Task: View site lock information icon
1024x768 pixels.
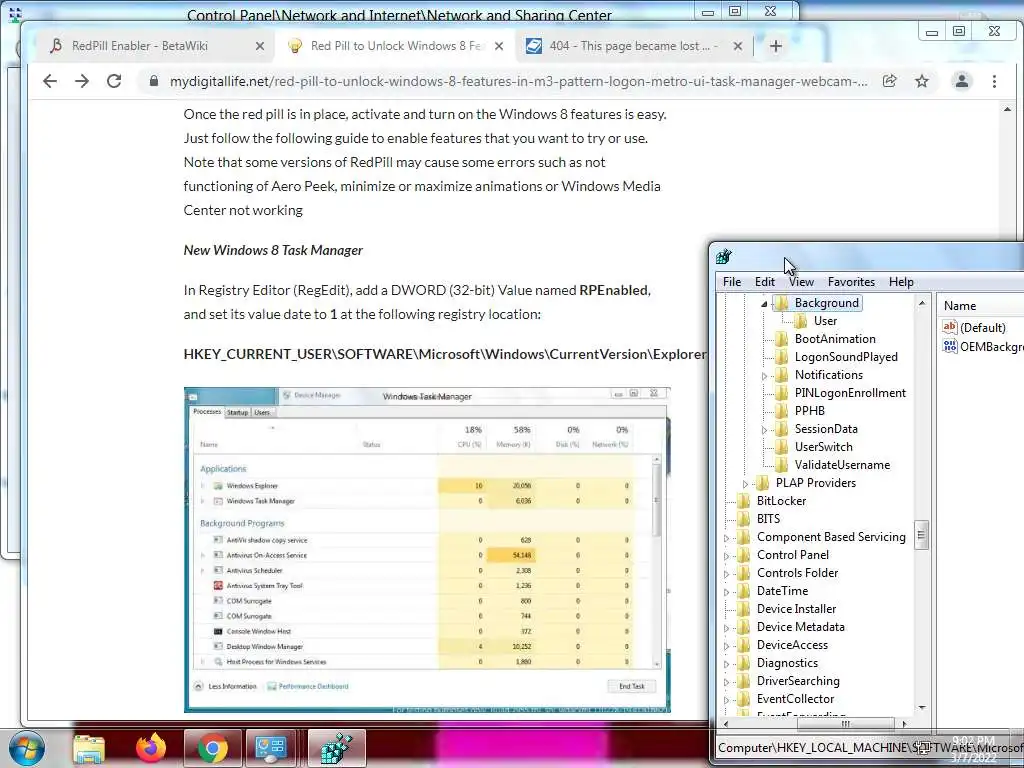Action: (153, 81)
